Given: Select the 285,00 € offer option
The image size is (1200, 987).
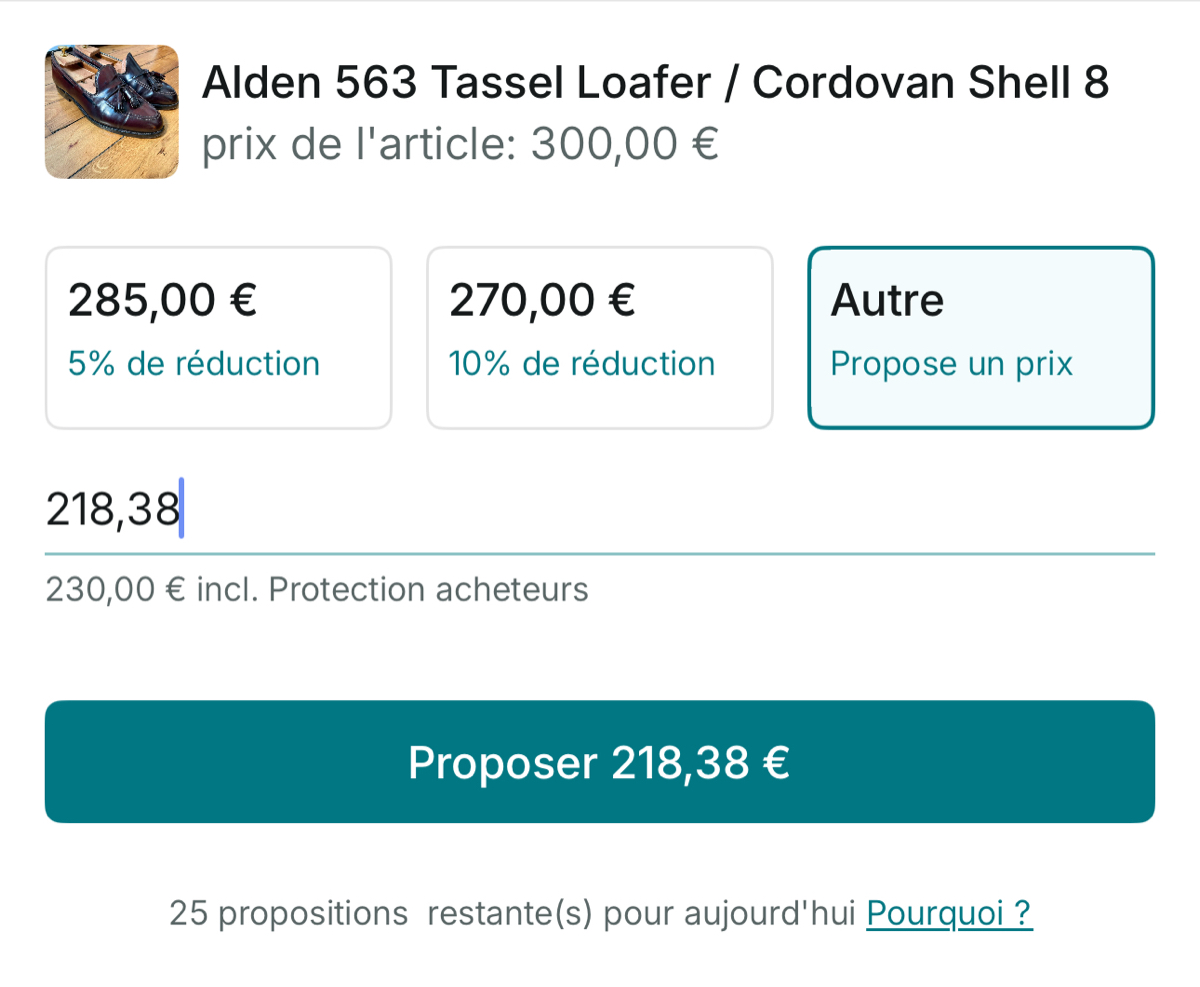Looking at the screenshot, I should point(218,338).
